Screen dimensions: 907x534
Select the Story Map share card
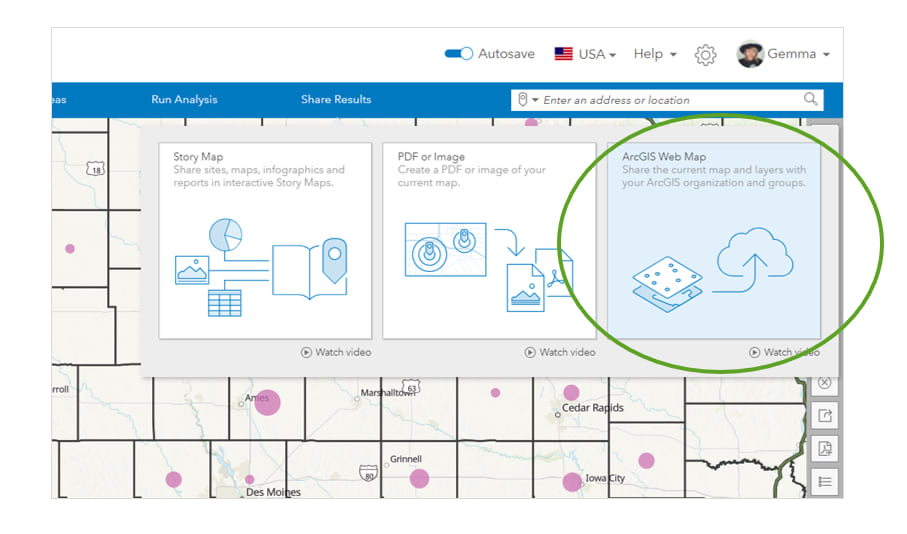(x=266, y=241)
